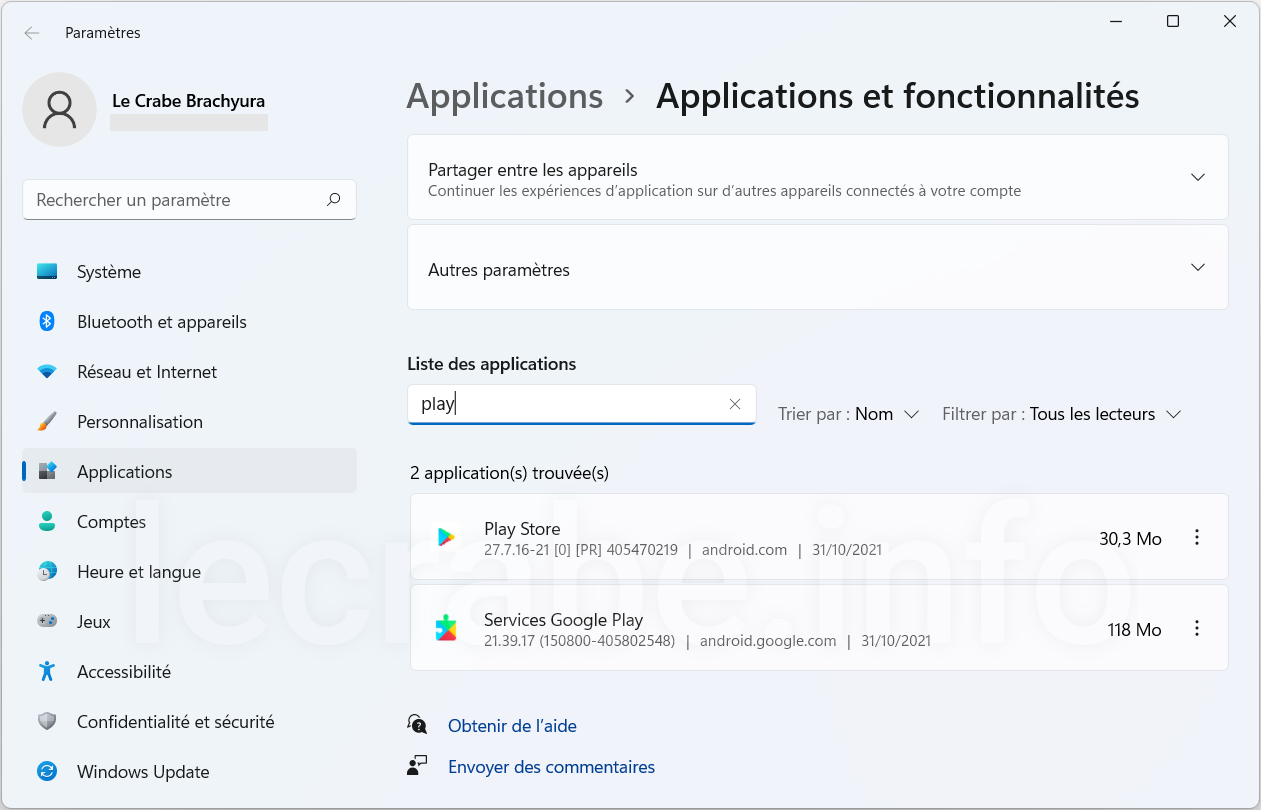Click in the Rechercher un paramètre field
Image resolution: width=1261 pixels, height=810 pixels.
[189, 200]
